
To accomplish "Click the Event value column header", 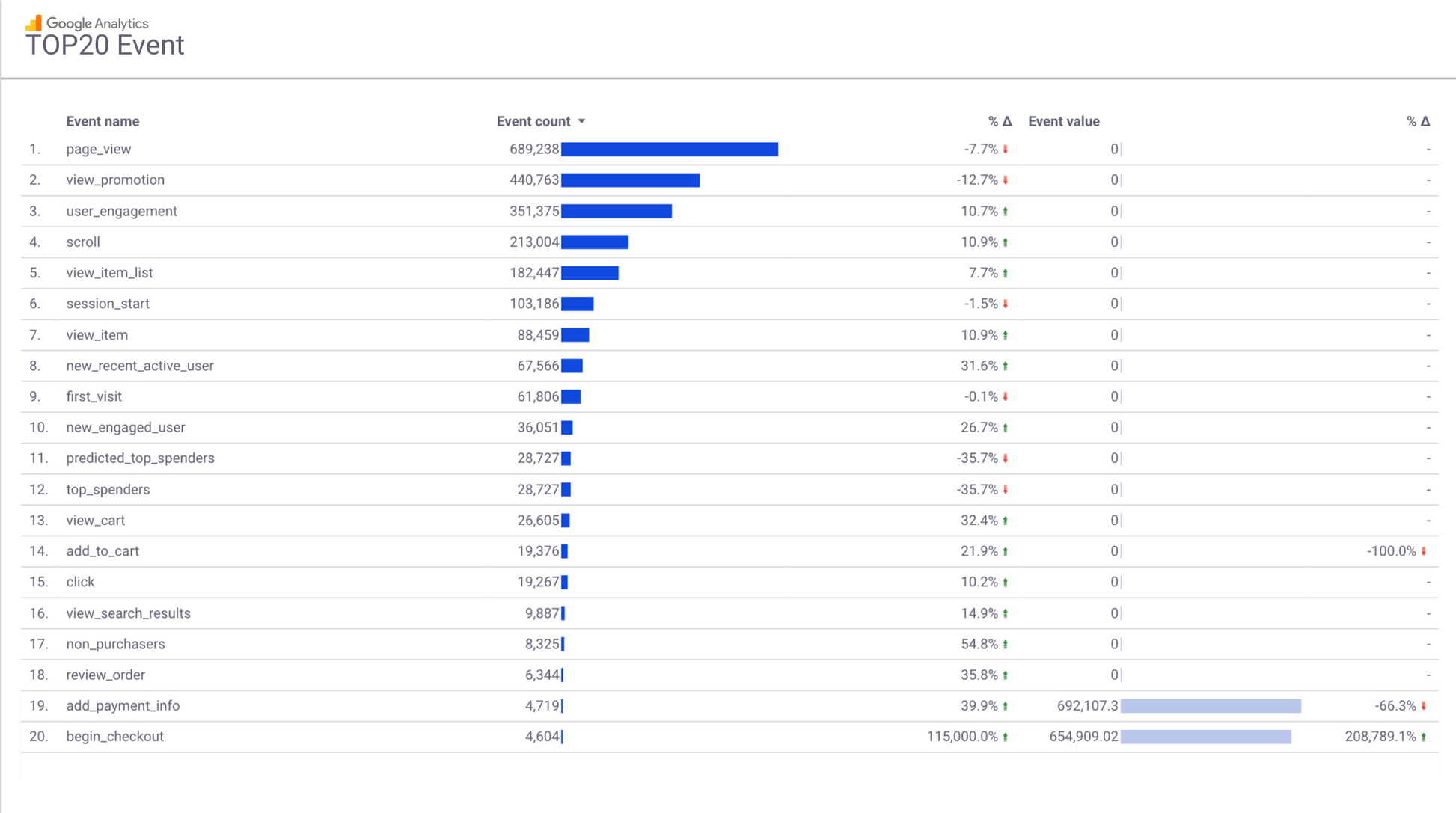I will 1063,121.
